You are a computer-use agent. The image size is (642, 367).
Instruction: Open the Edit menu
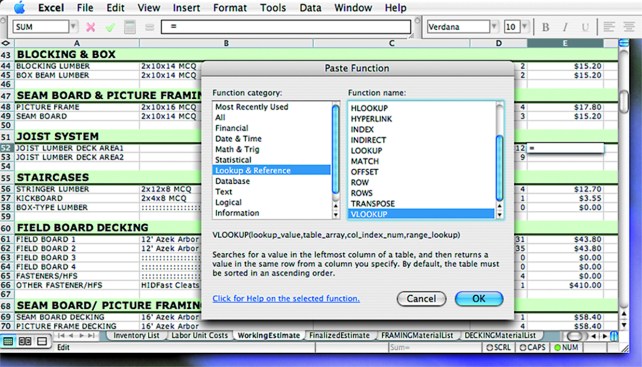click(115, 7)
